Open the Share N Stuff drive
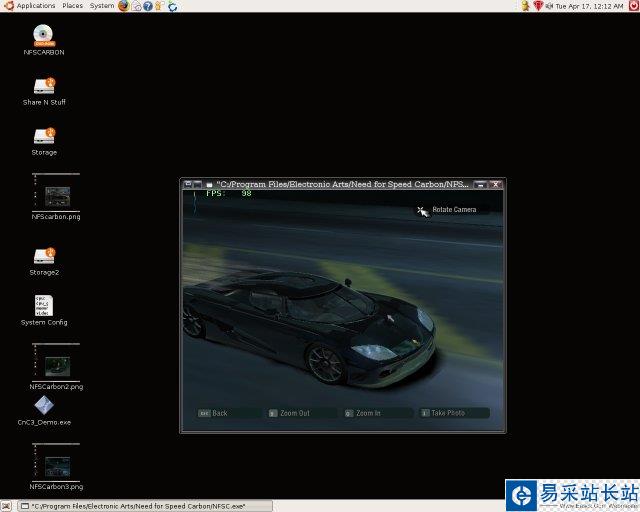 pos(44,86)
